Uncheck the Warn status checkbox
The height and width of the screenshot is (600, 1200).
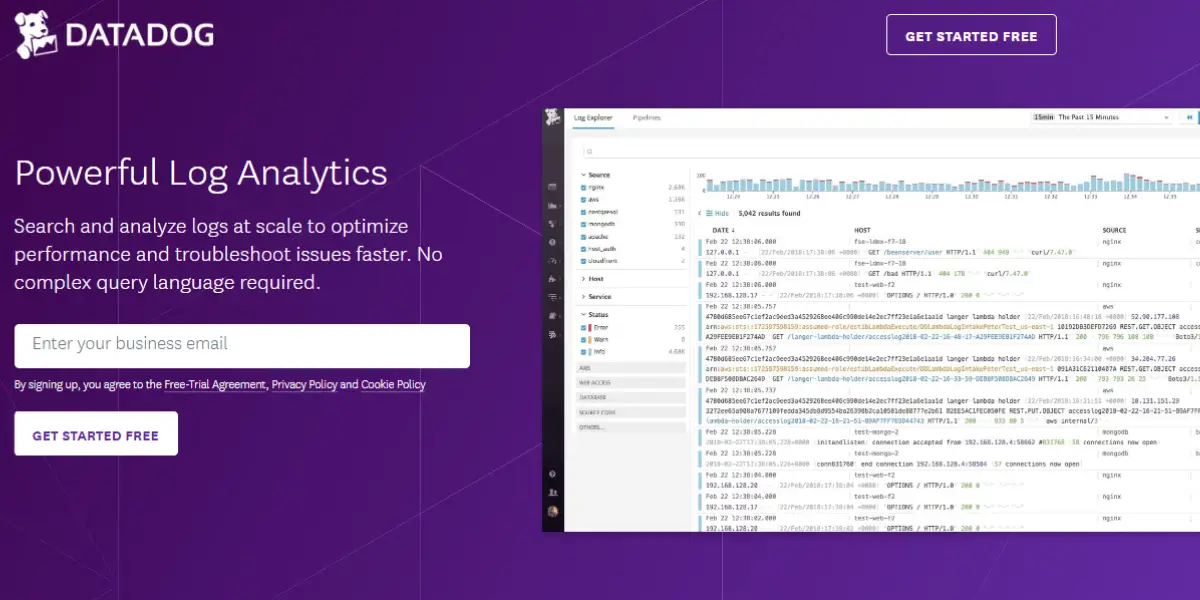pyautogui.click(x=584, y=339)
